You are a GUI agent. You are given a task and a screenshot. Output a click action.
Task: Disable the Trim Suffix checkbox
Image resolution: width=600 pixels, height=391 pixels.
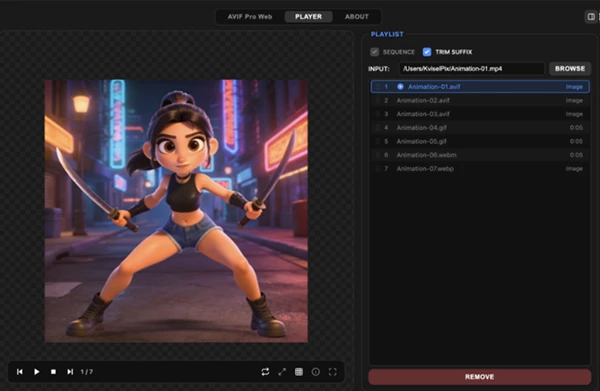[x=427, y=52]
